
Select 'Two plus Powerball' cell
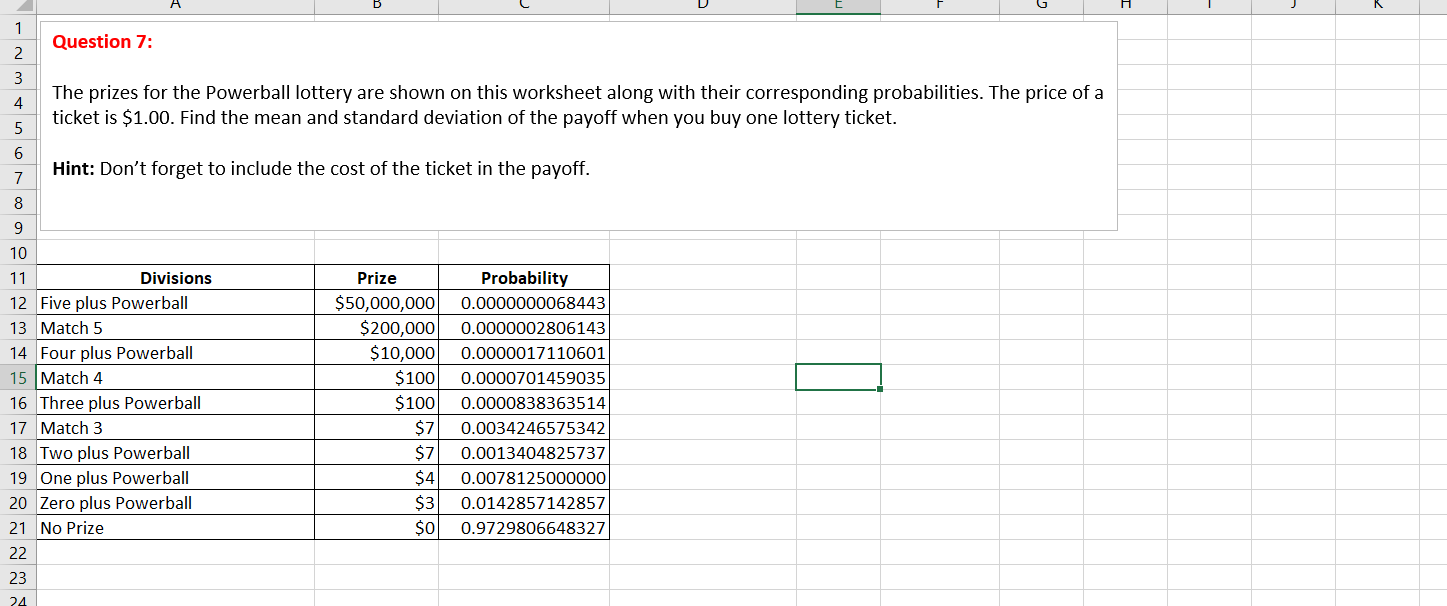(x=176, y=453)
